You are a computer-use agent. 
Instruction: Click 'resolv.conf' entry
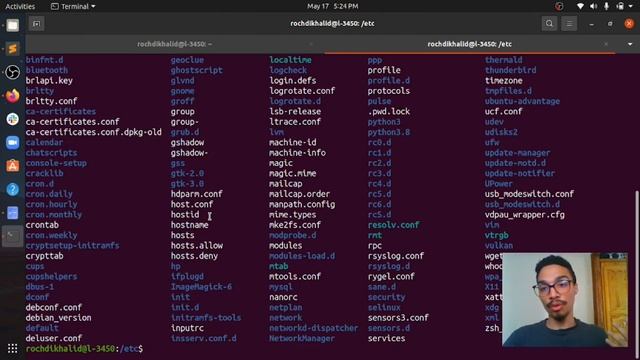pos(393,225)
